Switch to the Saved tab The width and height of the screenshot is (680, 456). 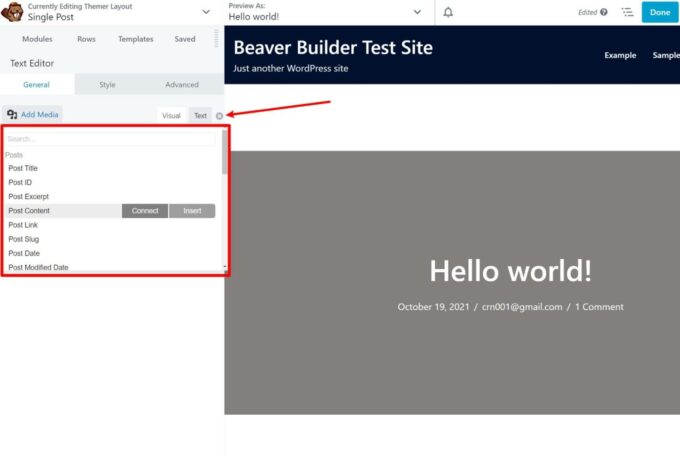(x=185, y=39)
